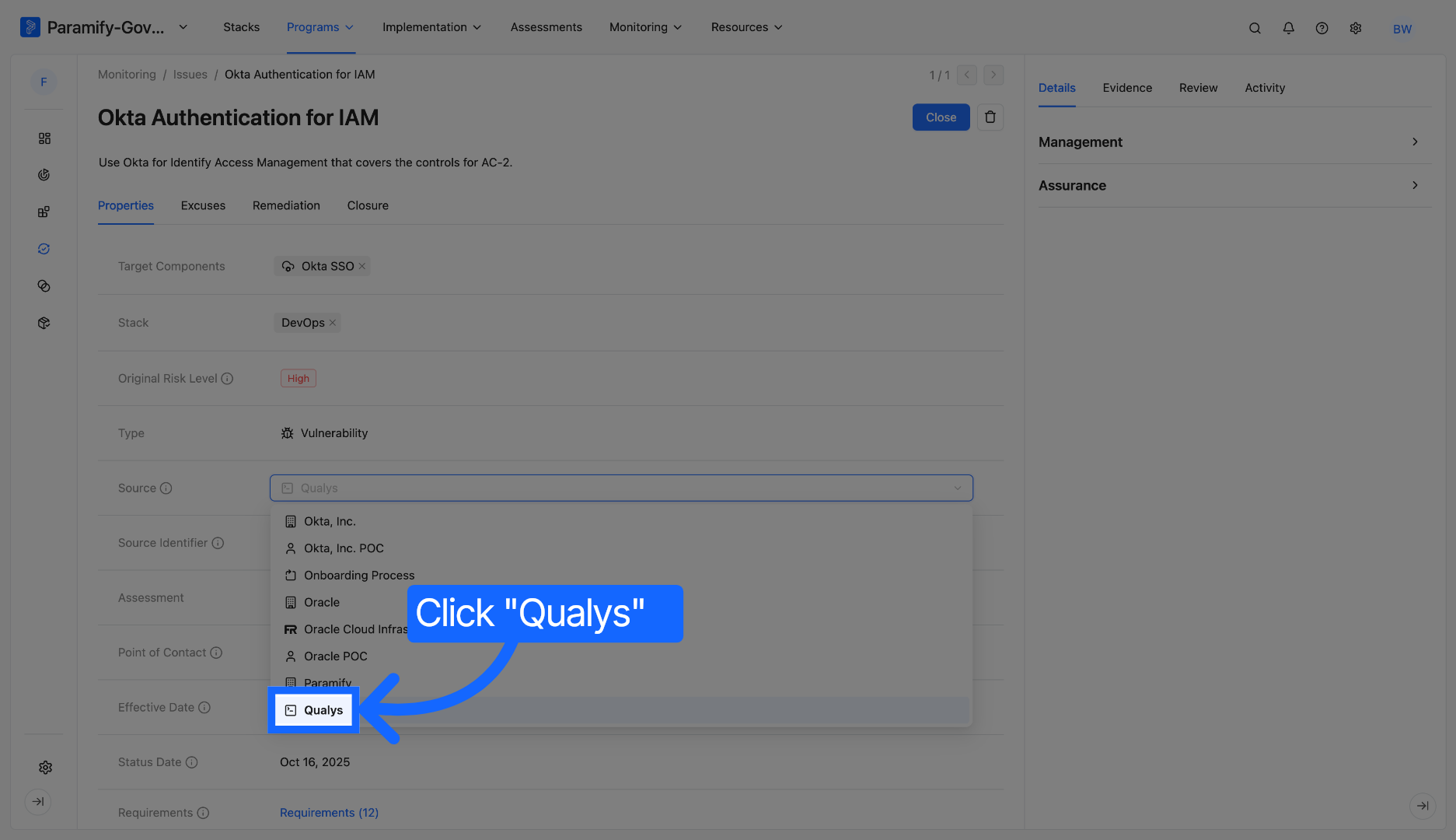The width and height of the screenshot is (1456, 840).
Task: Open the Monitoring menu
Action: click(645, 27)
